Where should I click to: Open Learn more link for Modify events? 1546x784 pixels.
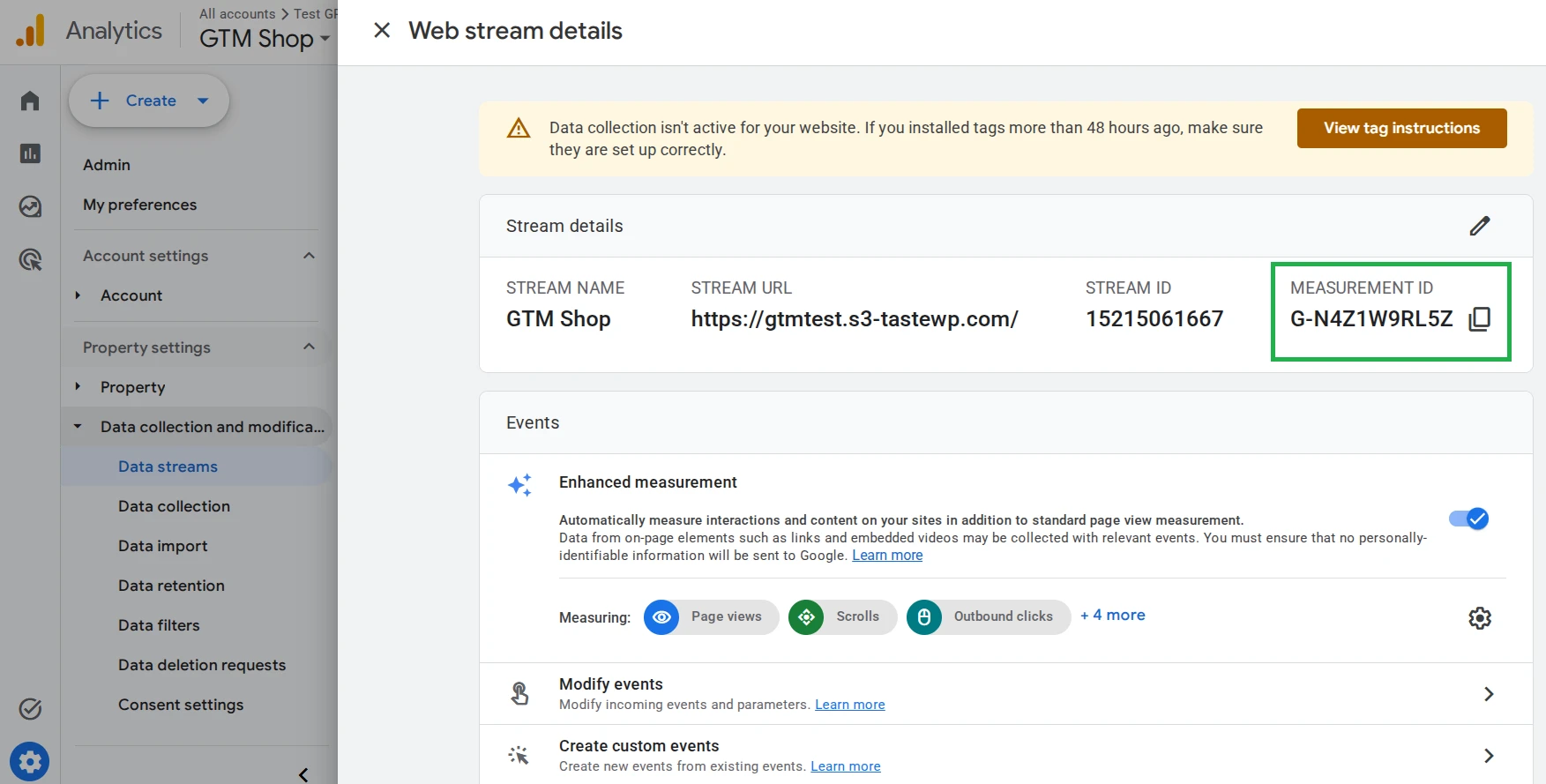(x=850, y=705)
